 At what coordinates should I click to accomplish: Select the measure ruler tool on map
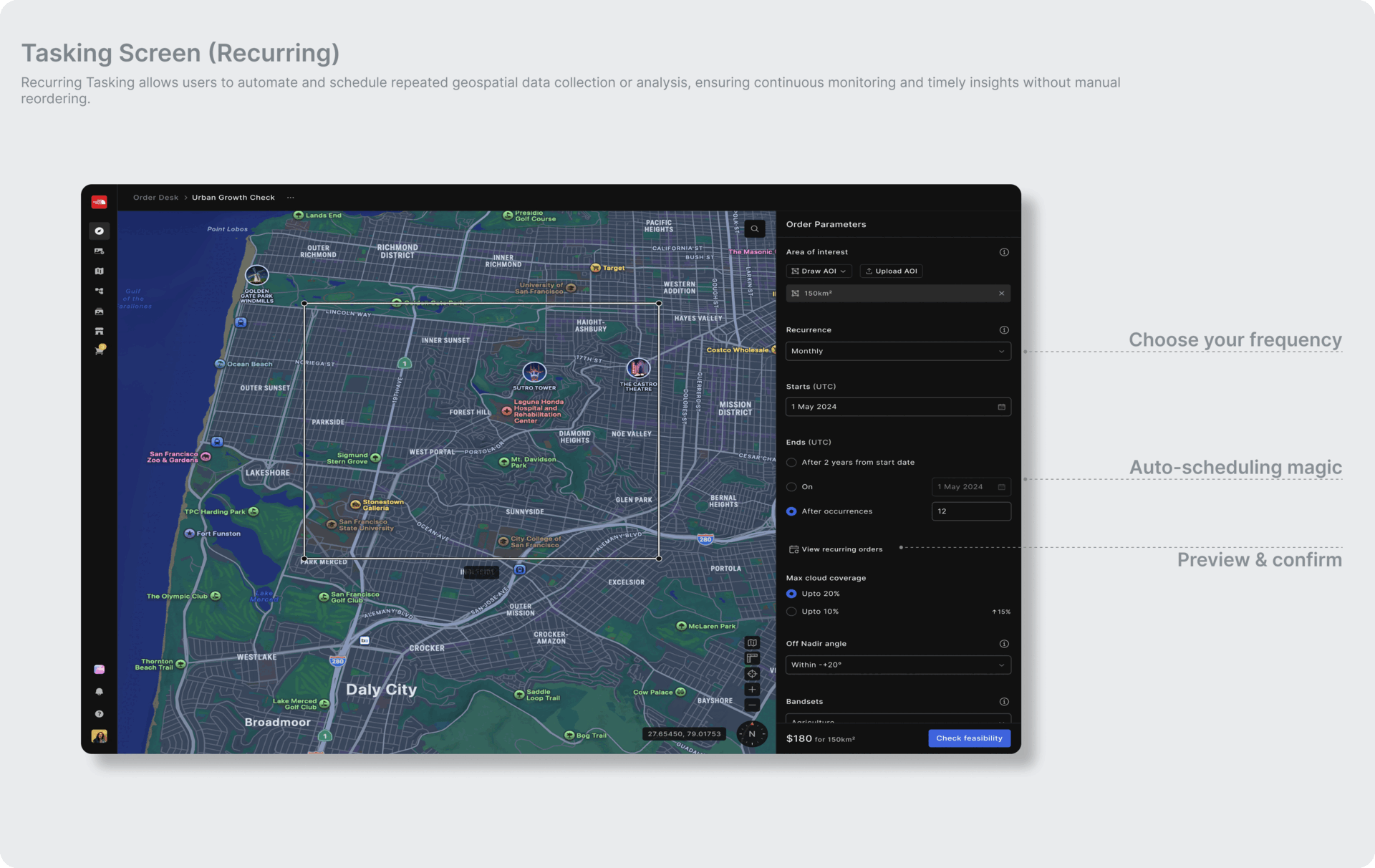pyautogui.click(x=752, y=658)
